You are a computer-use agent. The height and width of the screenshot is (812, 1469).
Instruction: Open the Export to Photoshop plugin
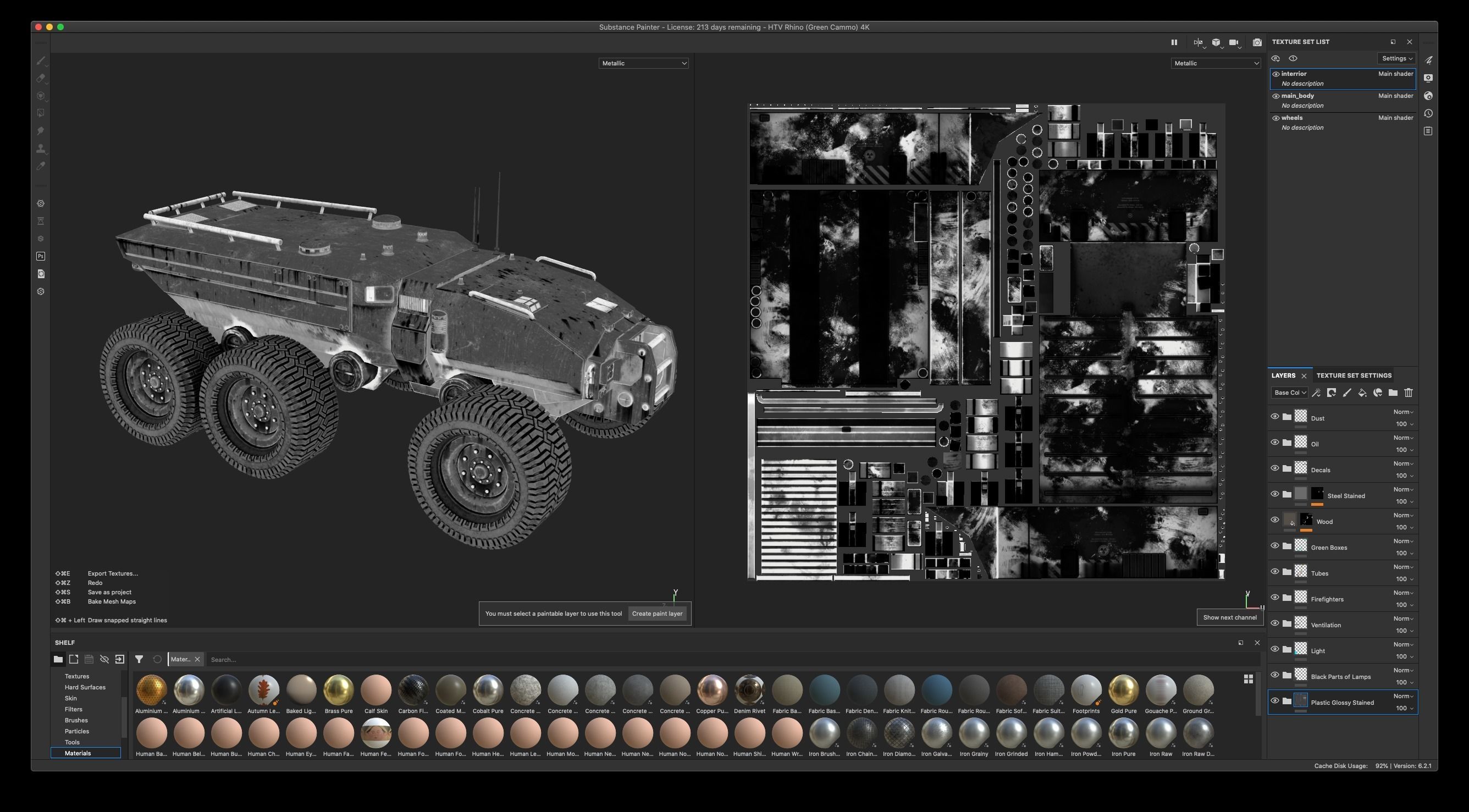pyautogui.click(x=41, y=256)
